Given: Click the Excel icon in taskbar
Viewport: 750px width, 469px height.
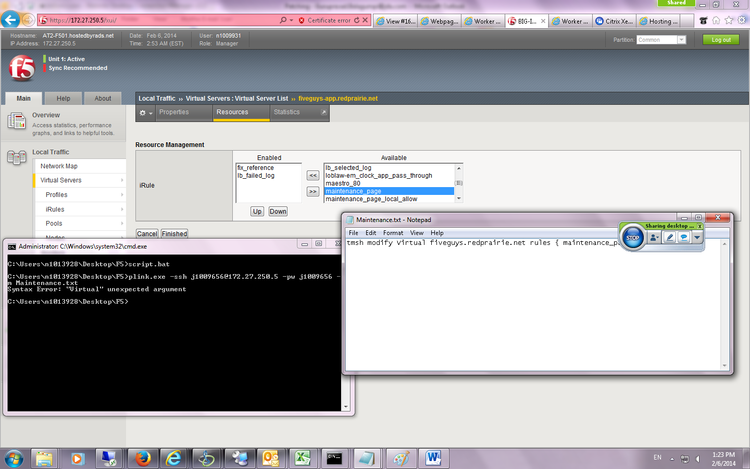Looking at the screenshot, I should [302, 457].
